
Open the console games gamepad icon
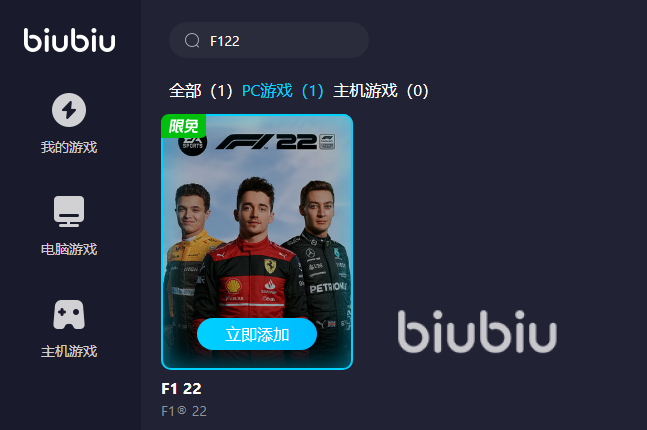pos(69,314)
